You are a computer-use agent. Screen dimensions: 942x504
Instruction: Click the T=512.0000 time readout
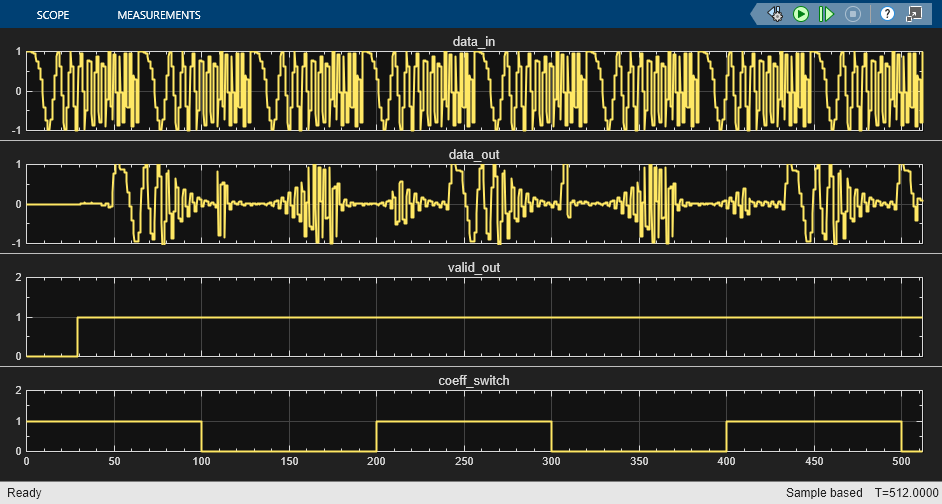point(907,493)
